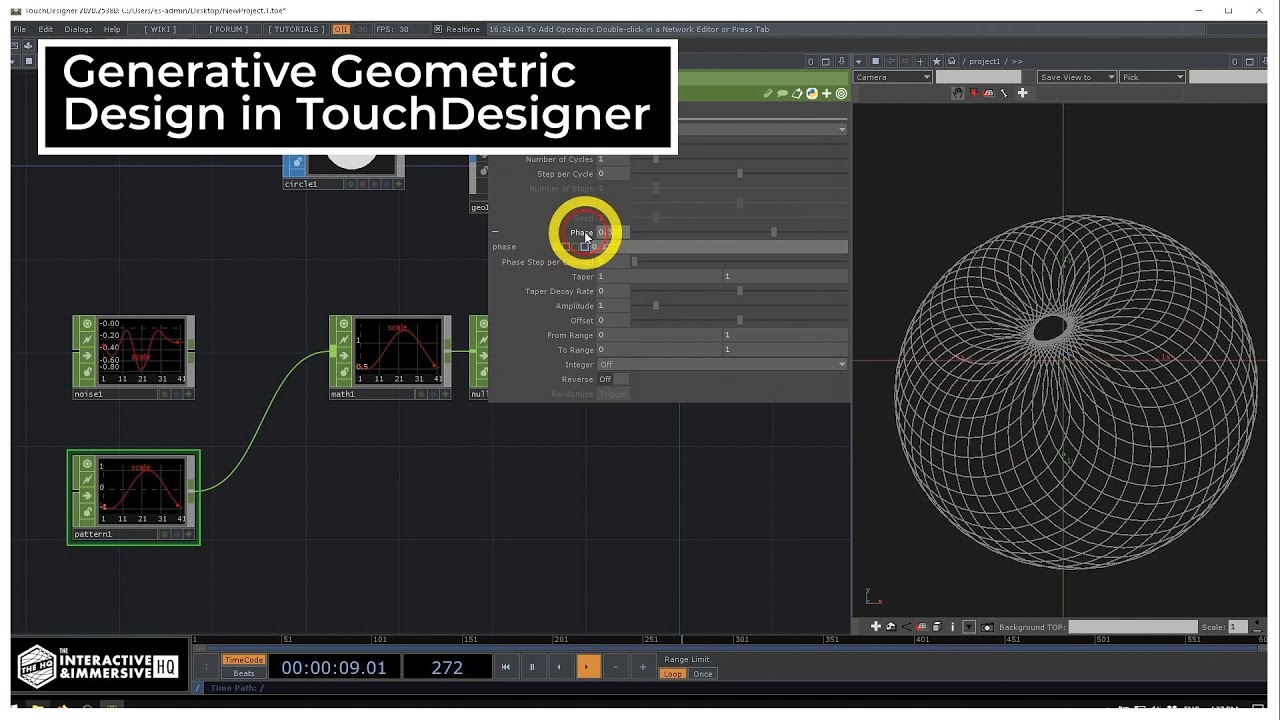Toggle the bypass flag on pattern1

(87, 480)
